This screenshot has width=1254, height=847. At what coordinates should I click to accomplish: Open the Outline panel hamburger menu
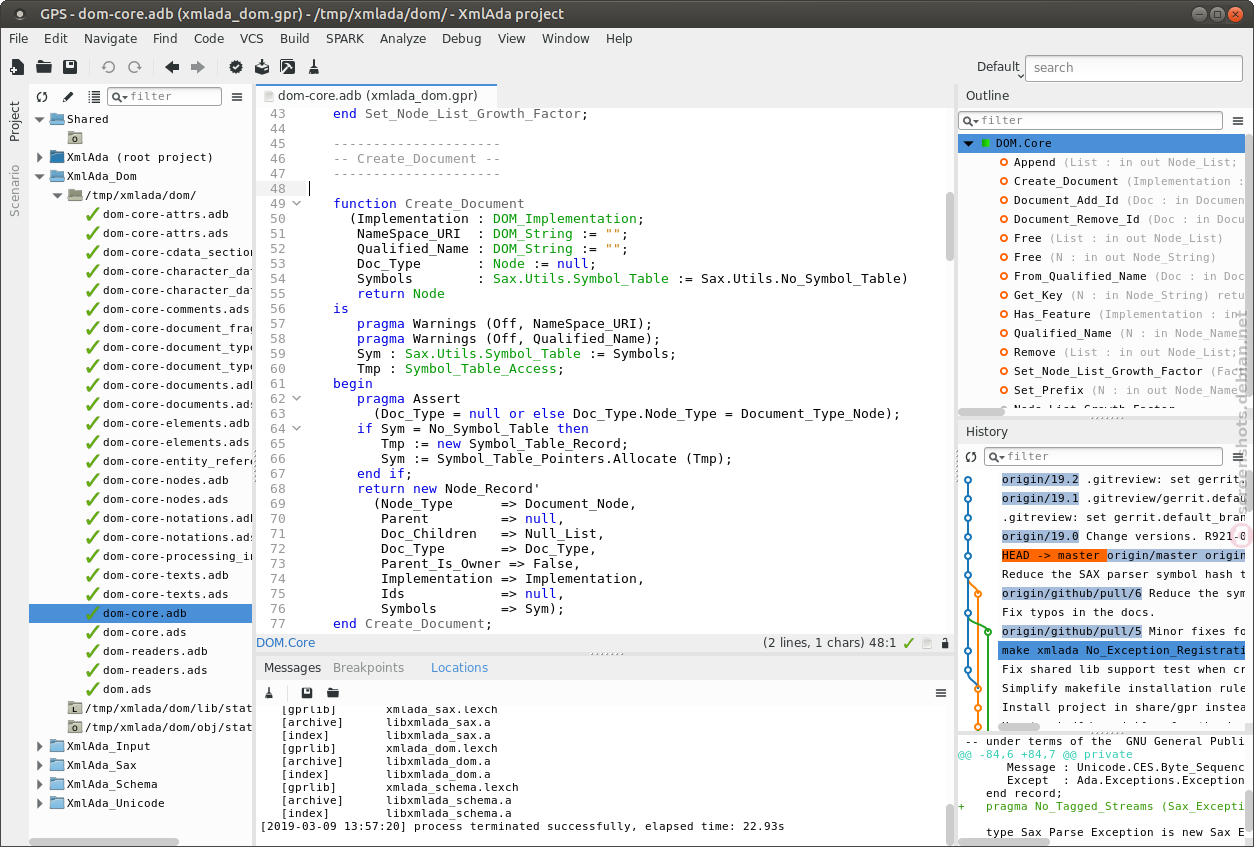pyautogui.click(x=1238, y=121)
